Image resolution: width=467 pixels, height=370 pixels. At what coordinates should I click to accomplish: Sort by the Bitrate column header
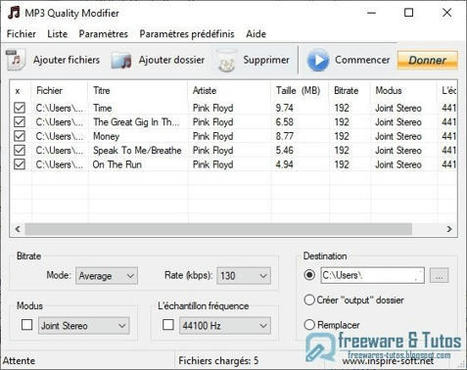tap(350, 91)
